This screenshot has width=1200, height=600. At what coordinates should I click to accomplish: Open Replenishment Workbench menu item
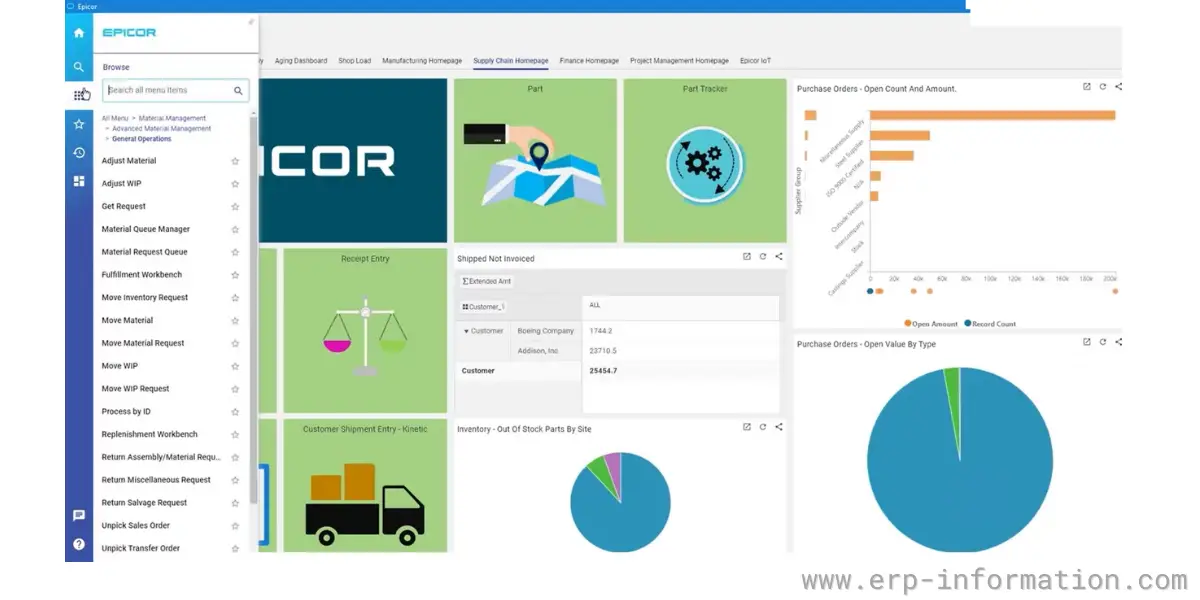tap(150, 435)
